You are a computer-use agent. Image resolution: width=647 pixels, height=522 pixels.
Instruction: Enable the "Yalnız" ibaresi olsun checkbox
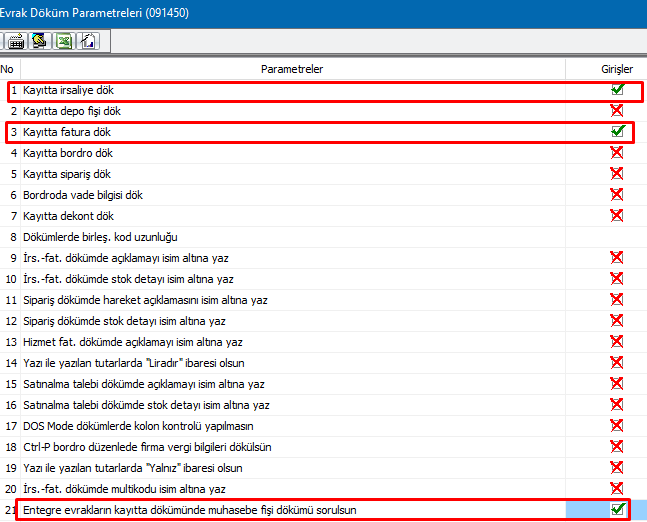point(617,468)
